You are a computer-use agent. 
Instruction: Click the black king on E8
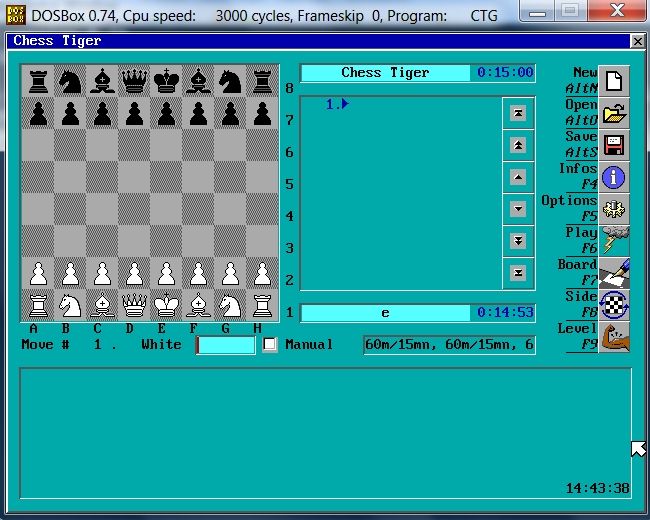(x=166, y=81)
